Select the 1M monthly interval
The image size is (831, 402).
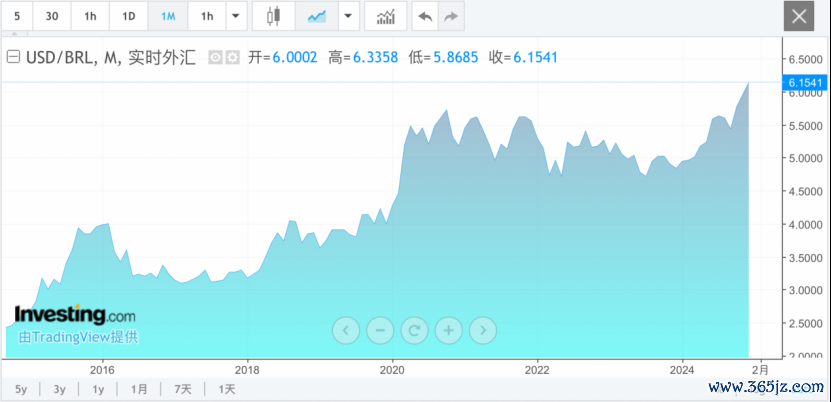pos(168,16)
